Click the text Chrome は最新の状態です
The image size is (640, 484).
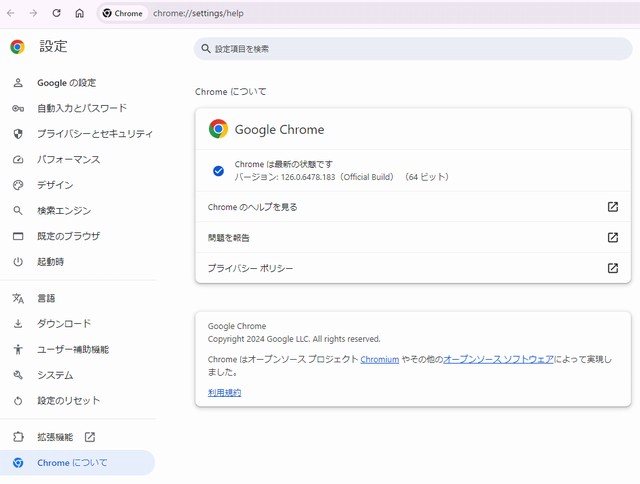(x=284, y=164)
